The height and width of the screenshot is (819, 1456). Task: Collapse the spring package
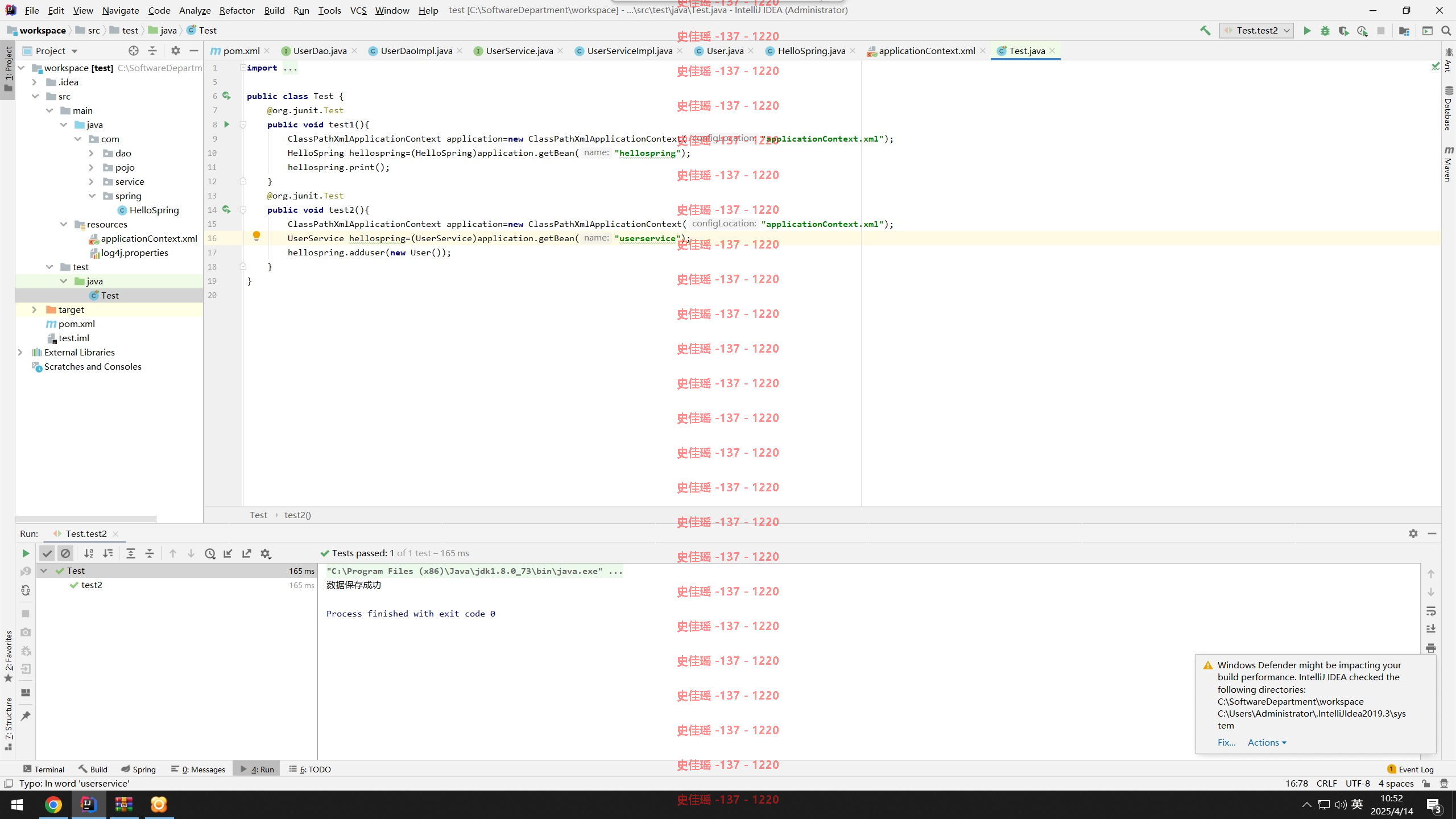[92, 196]
